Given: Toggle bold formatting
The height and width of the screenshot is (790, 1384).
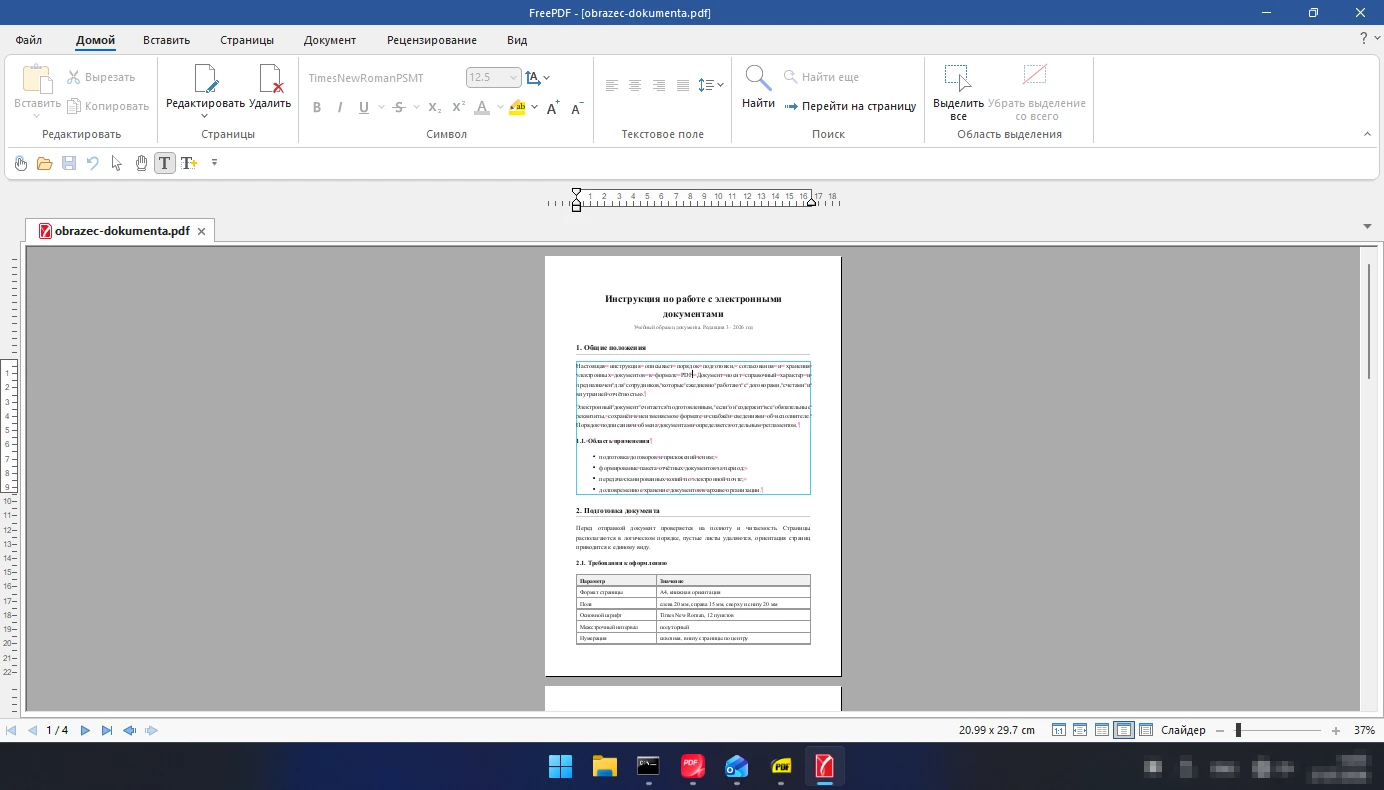Looking at the screenshot, I should [x=317, y=108].
